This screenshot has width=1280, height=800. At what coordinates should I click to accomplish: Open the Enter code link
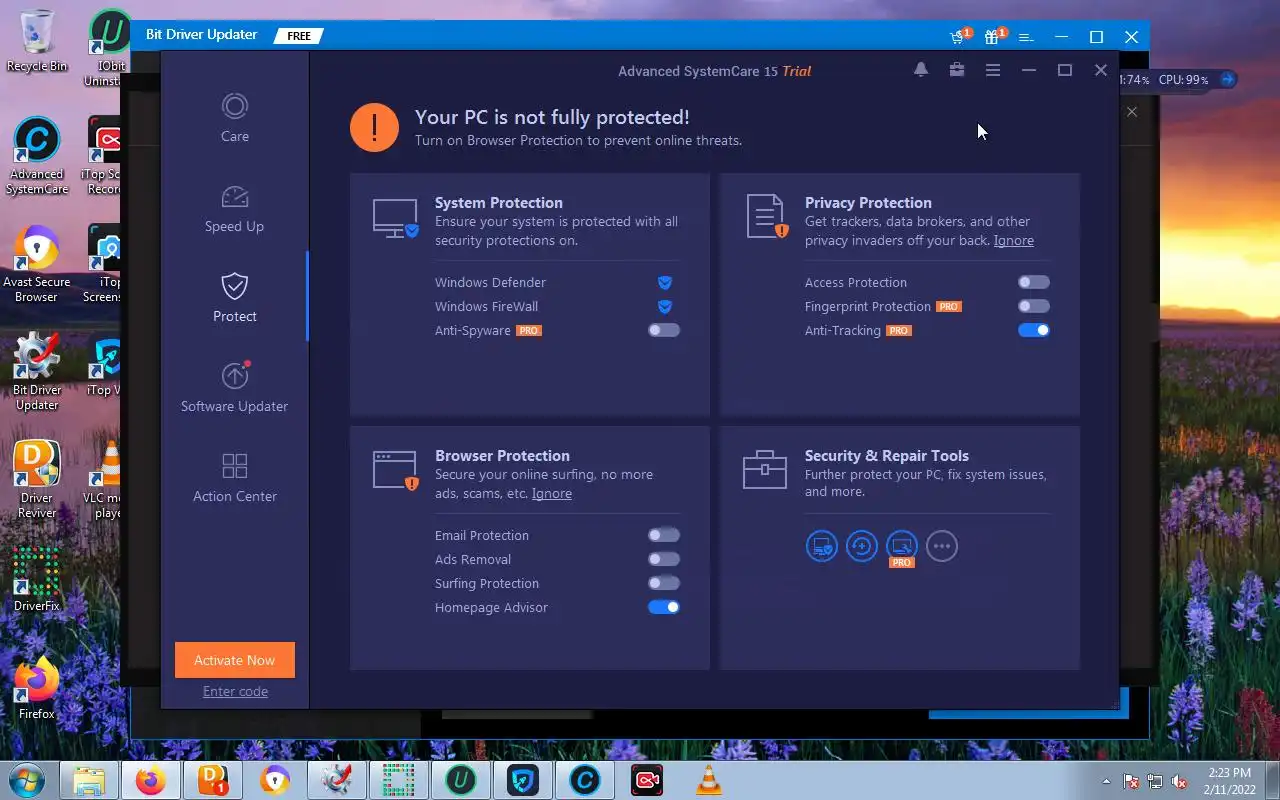(x=235, y=691)
